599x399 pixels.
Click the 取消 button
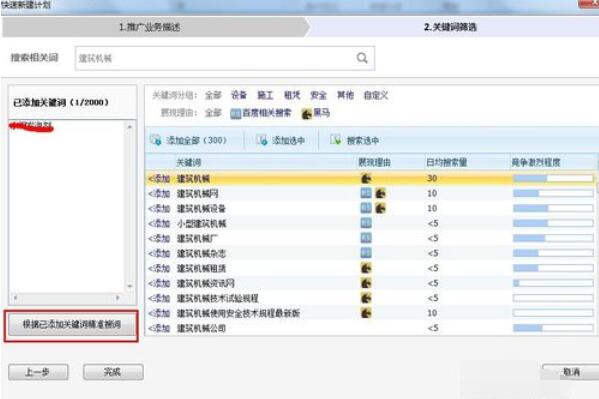click(571, 372)
